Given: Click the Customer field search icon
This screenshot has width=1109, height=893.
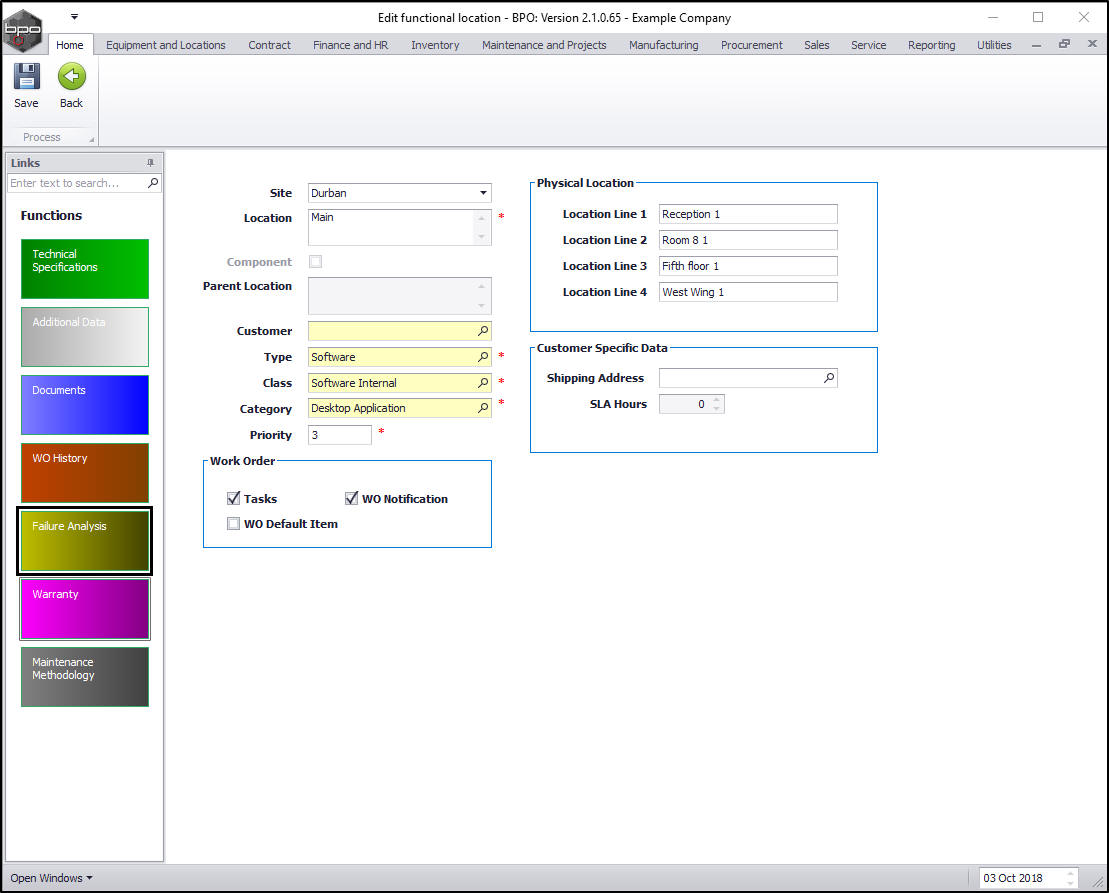Looking at the screenshot, I should tap(483, 331).
